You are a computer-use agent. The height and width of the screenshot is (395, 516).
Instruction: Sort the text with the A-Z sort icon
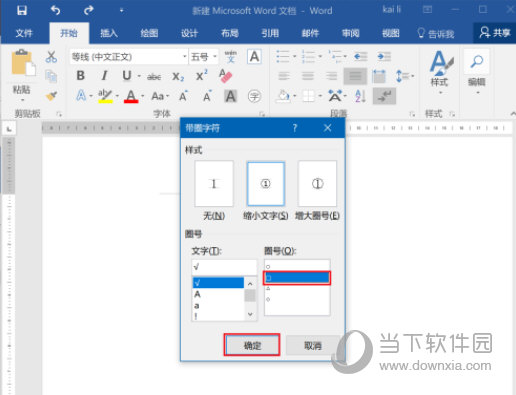pyautogui.click(x=360, y=96)
